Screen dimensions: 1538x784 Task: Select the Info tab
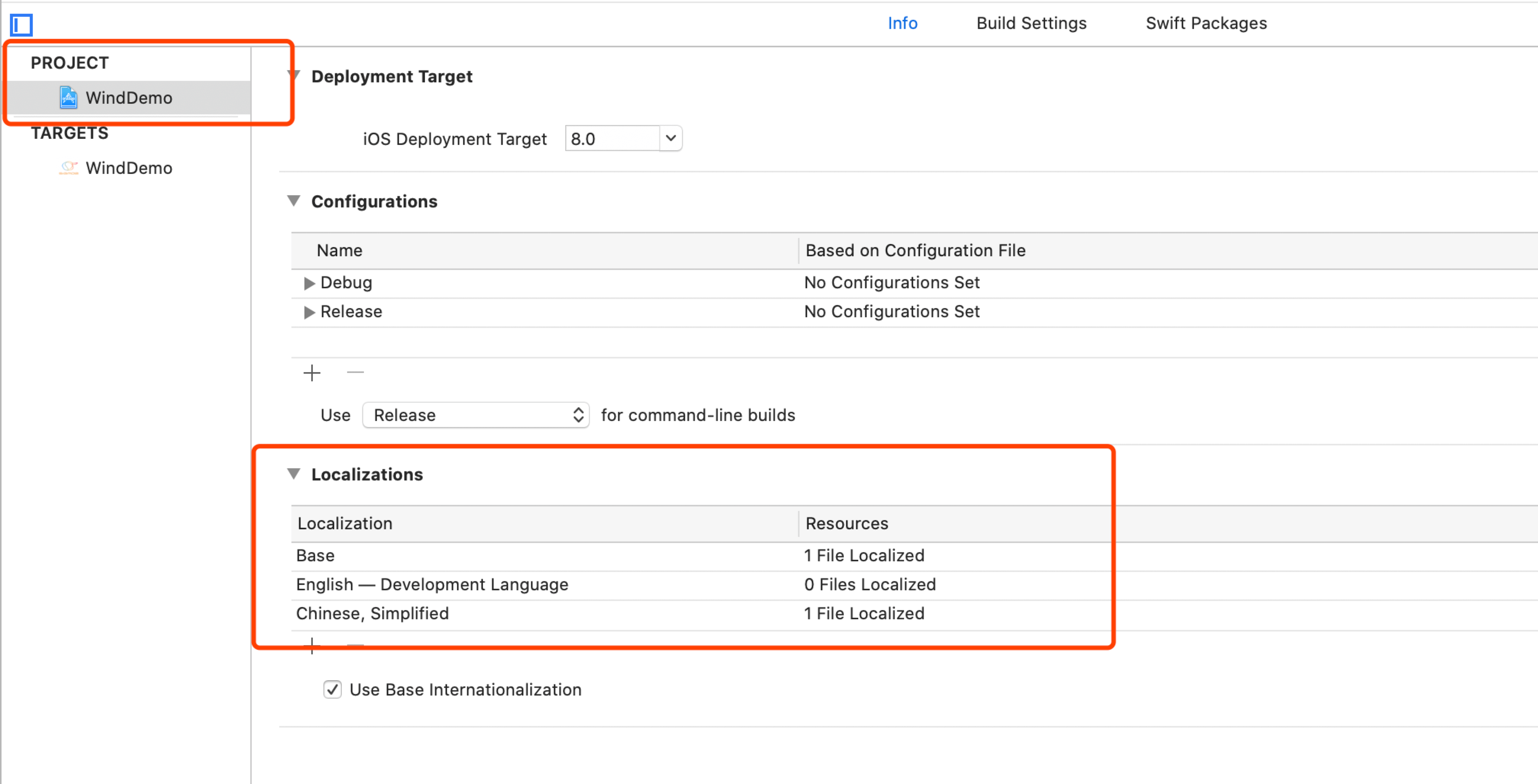coord(902,23)
